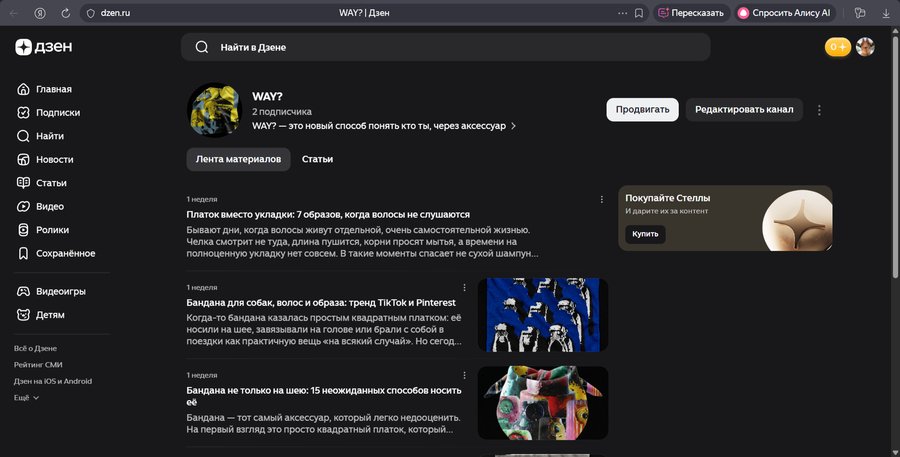The width and height of the screenshot is (900, 457).
Task: Open Видео icon in sidebar
Action: coord(23,206)
